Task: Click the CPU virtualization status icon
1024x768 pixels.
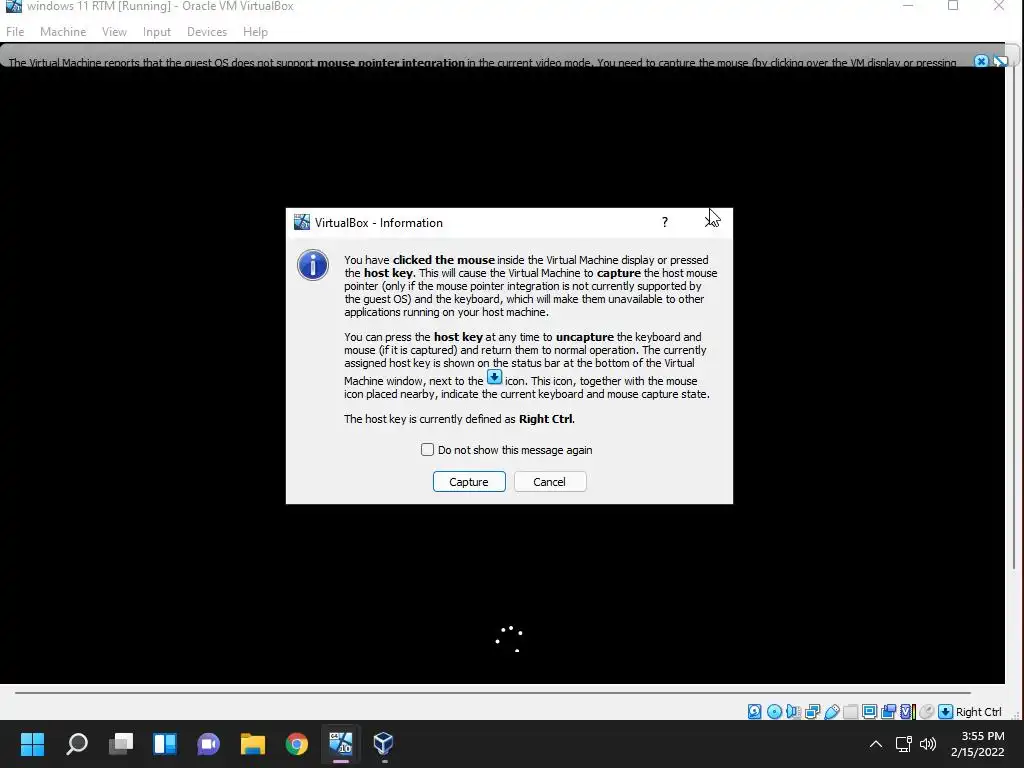Action: [908, 712]
